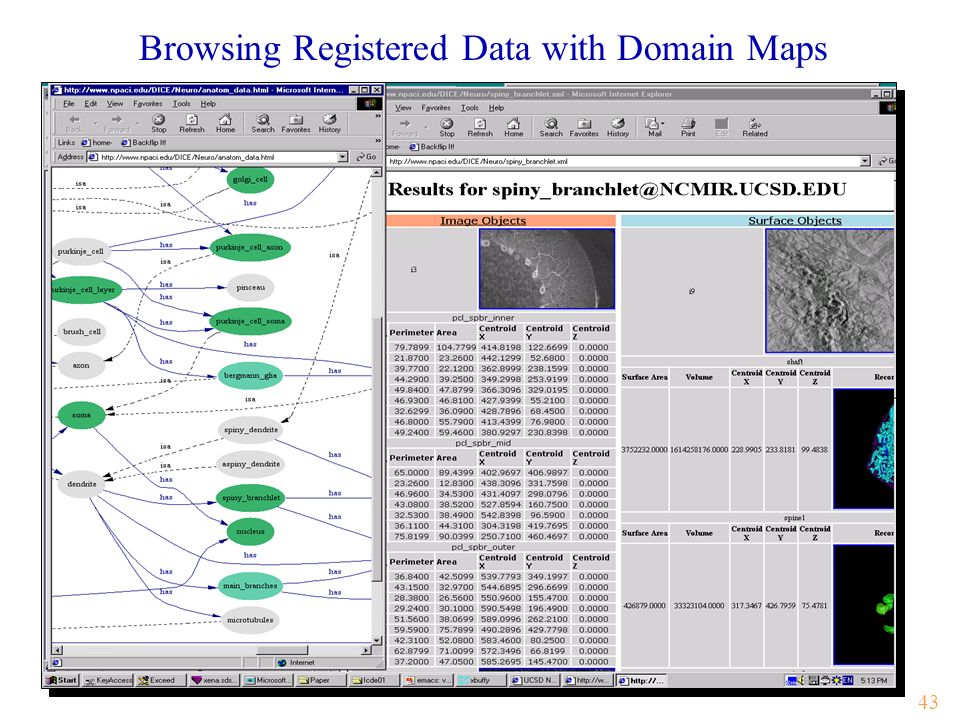The width and height of the screenshot is (960, 720).
Task: Go Home in the spiny_branchlet browser window
Action: point(514,127)
